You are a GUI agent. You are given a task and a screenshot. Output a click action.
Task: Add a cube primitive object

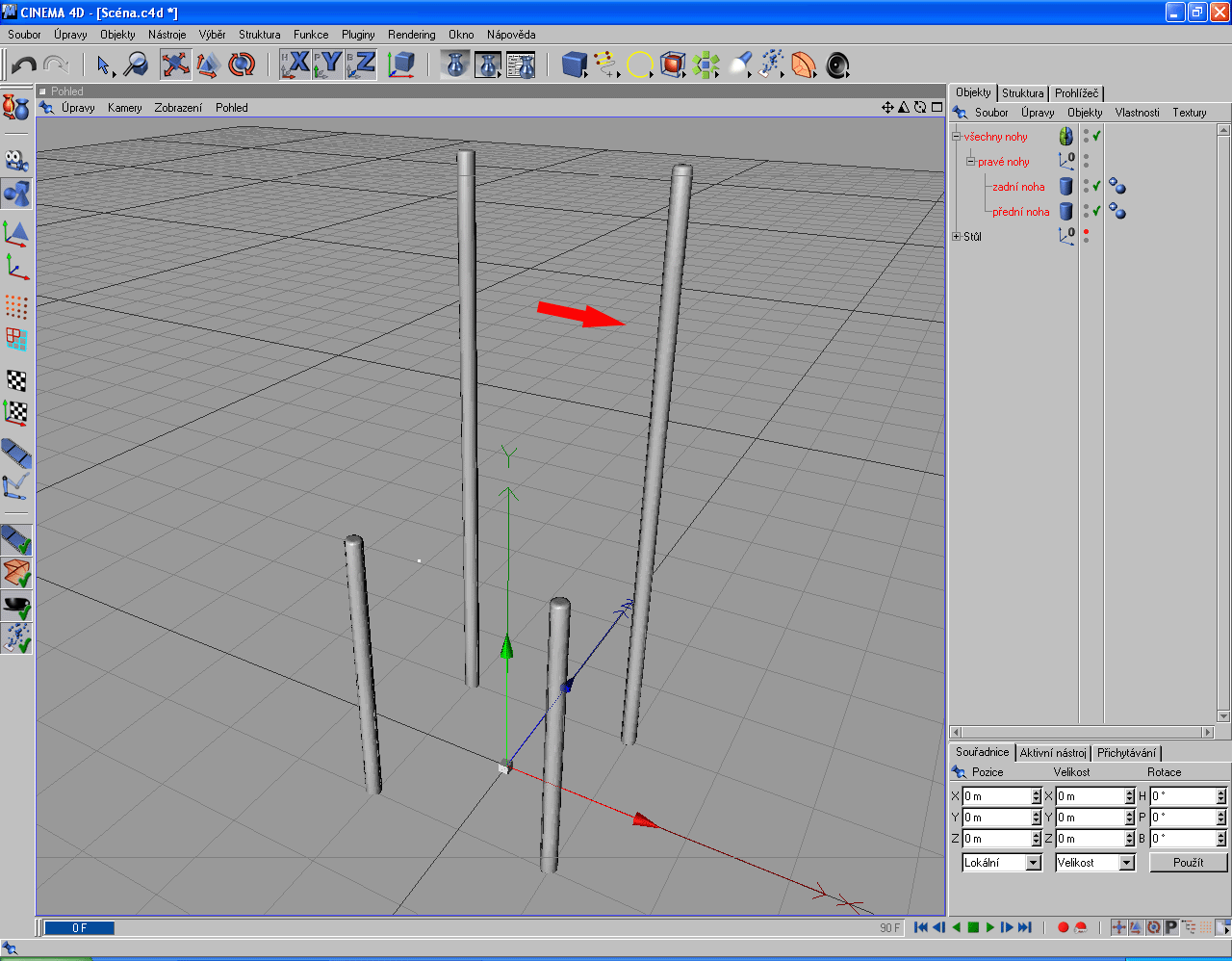click(575, 65)
